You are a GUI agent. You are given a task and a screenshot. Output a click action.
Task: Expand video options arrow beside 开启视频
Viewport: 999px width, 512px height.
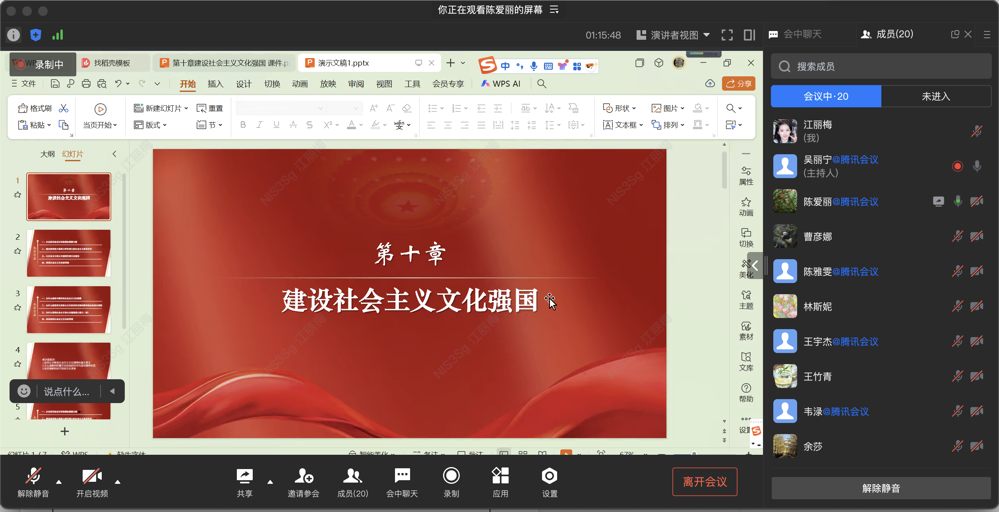click(x=118, y=482)
